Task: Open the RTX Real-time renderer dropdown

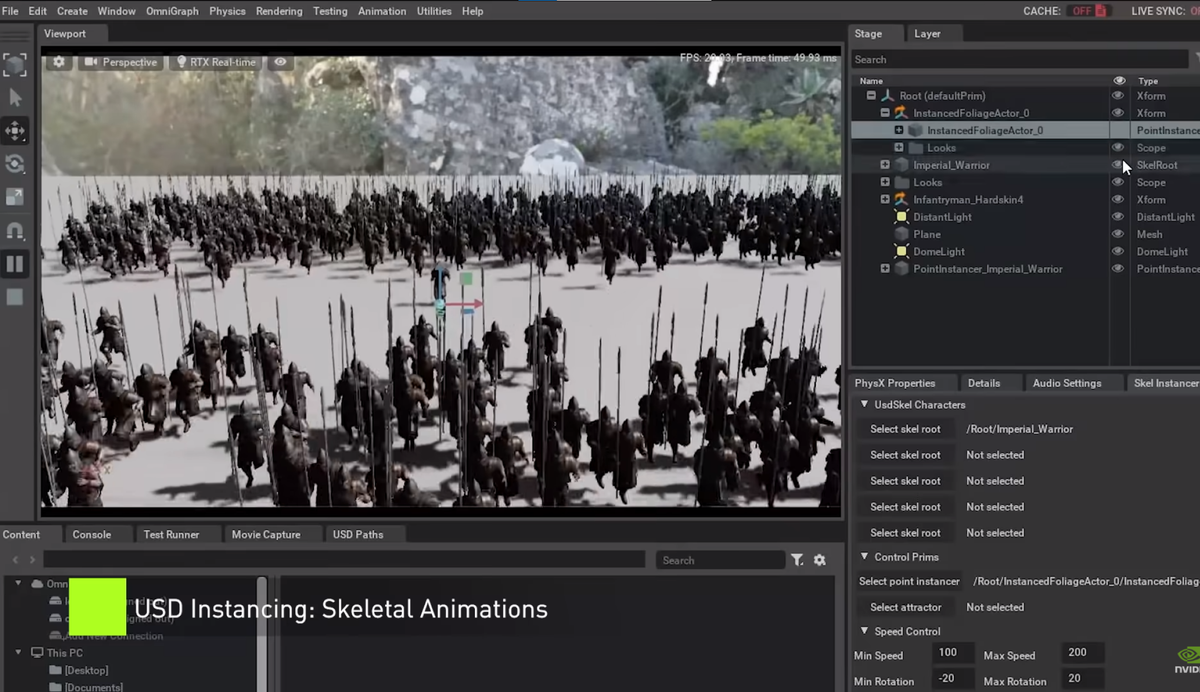Action: pos(216,62)
